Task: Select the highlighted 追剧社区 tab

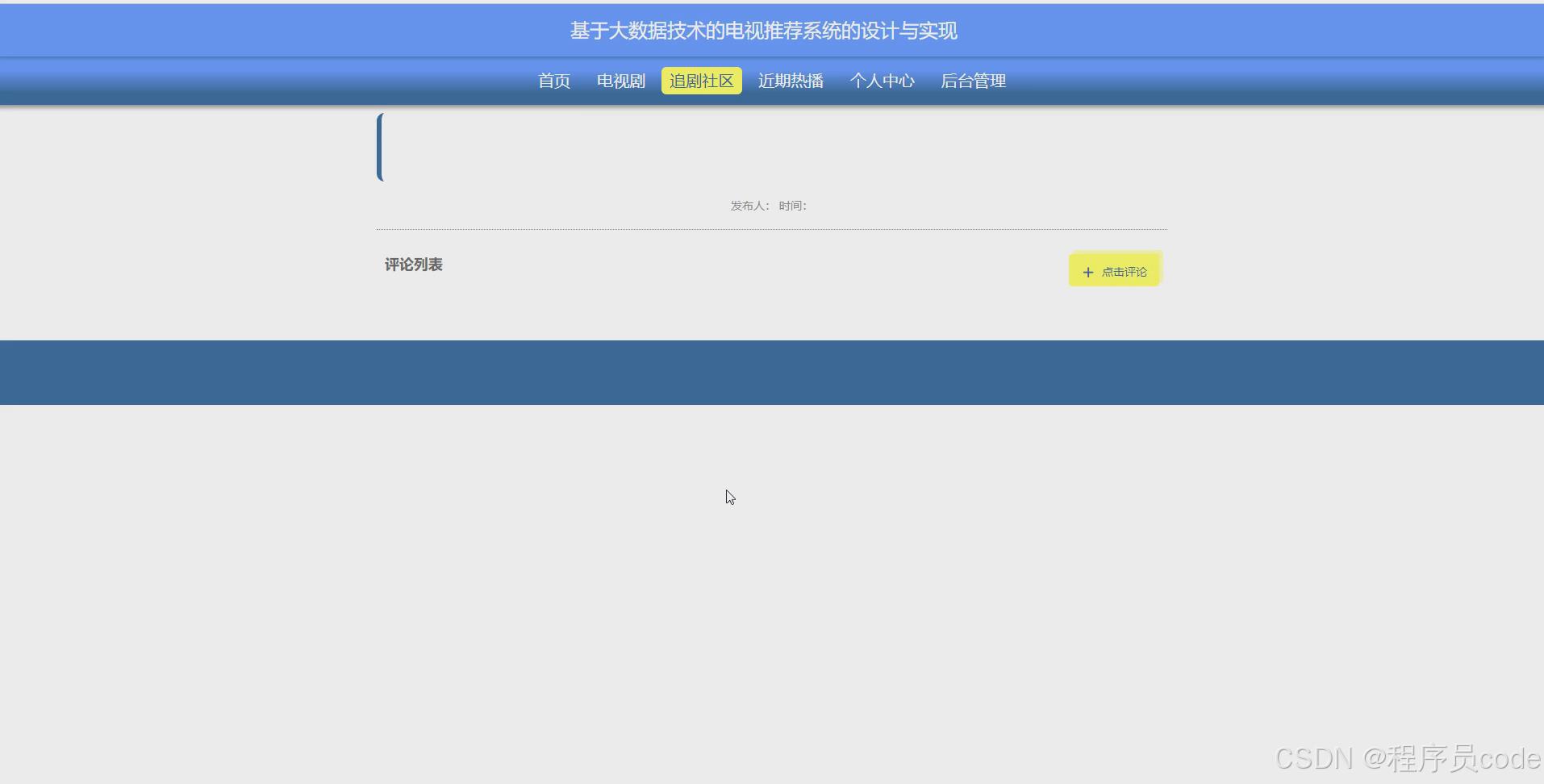Action: pos(700,81)
